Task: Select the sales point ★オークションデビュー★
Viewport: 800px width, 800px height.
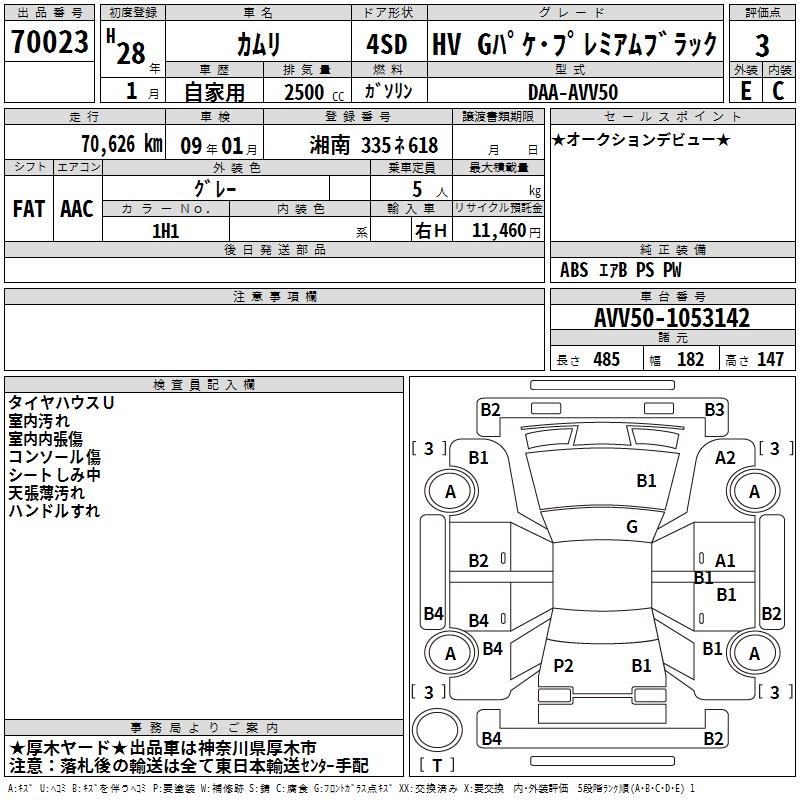Action: pos(641,140)
